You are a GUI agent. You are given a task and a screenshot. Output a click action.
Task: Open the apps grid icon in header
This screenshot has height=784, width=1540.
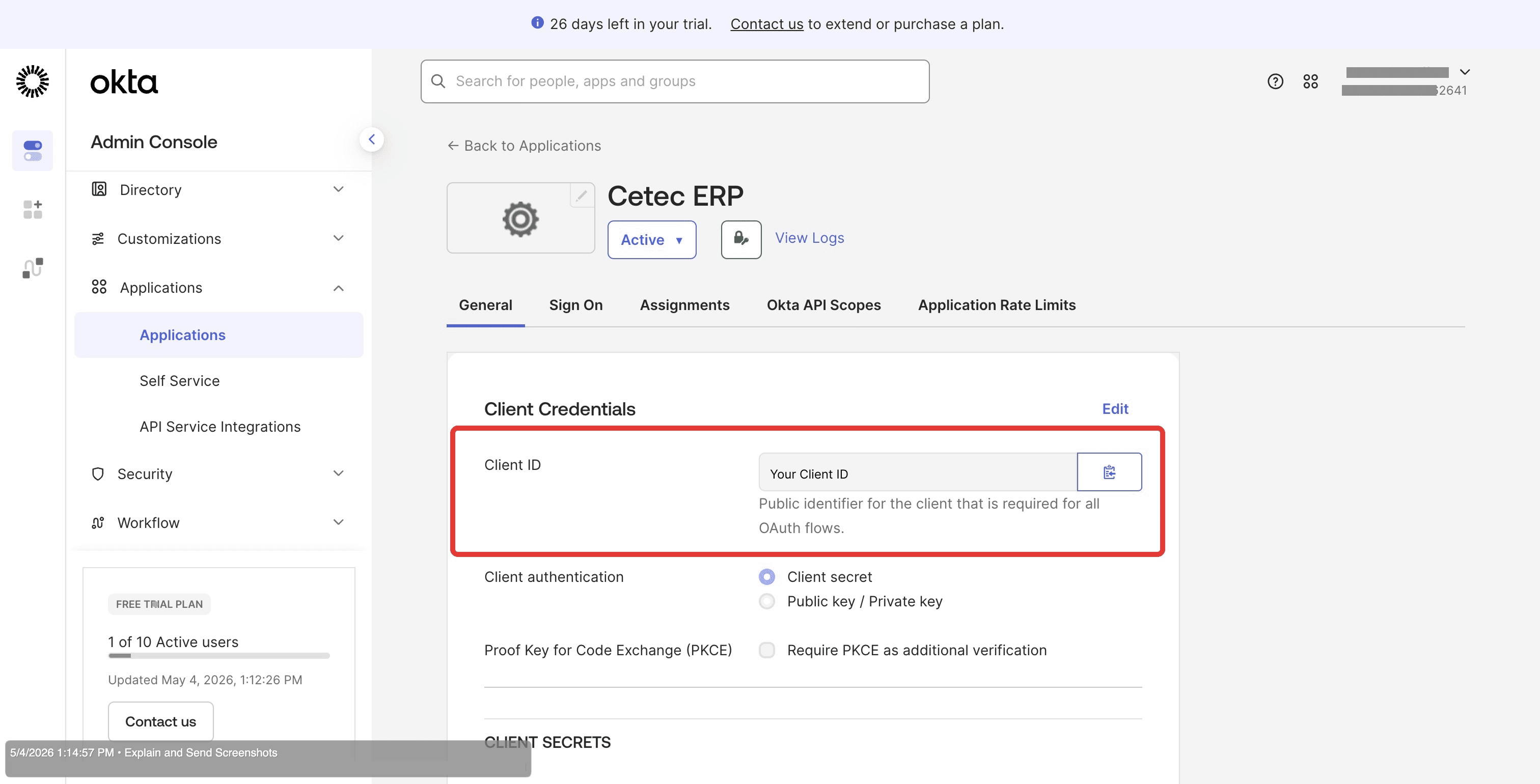coord(1310,81)
